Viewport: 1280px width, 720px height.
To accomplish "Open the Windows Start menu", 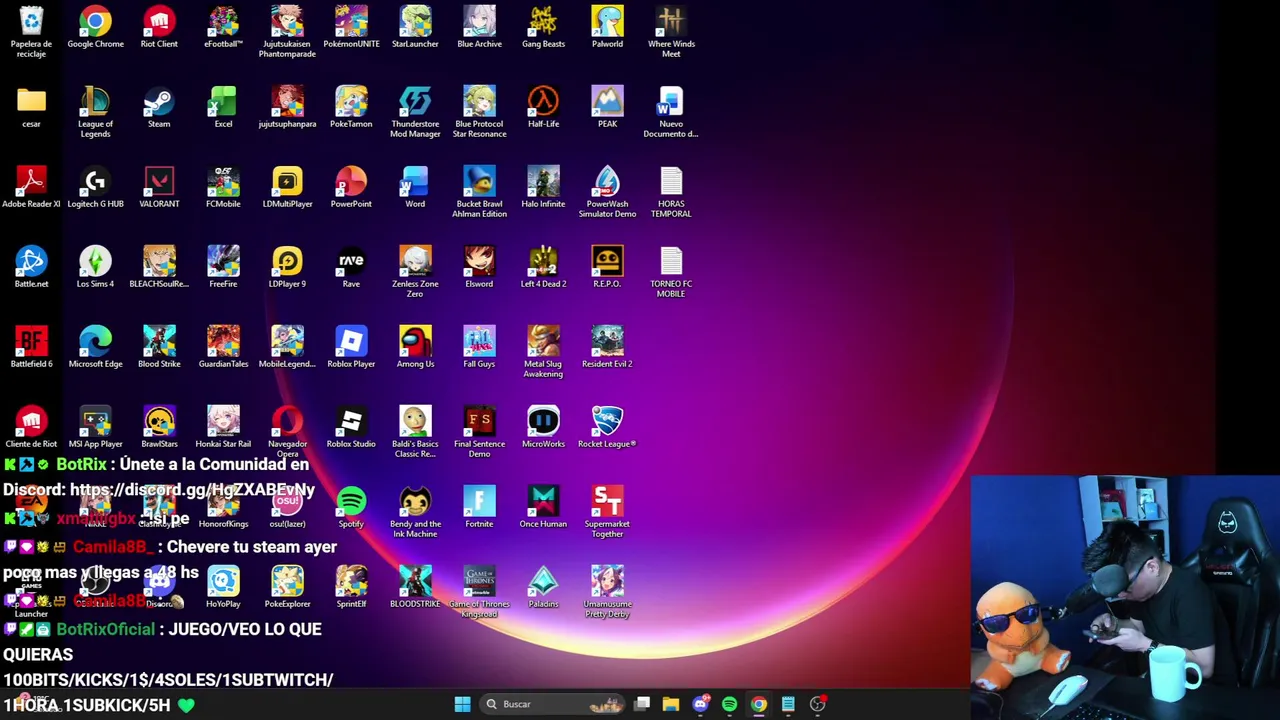I will (462, 704).
